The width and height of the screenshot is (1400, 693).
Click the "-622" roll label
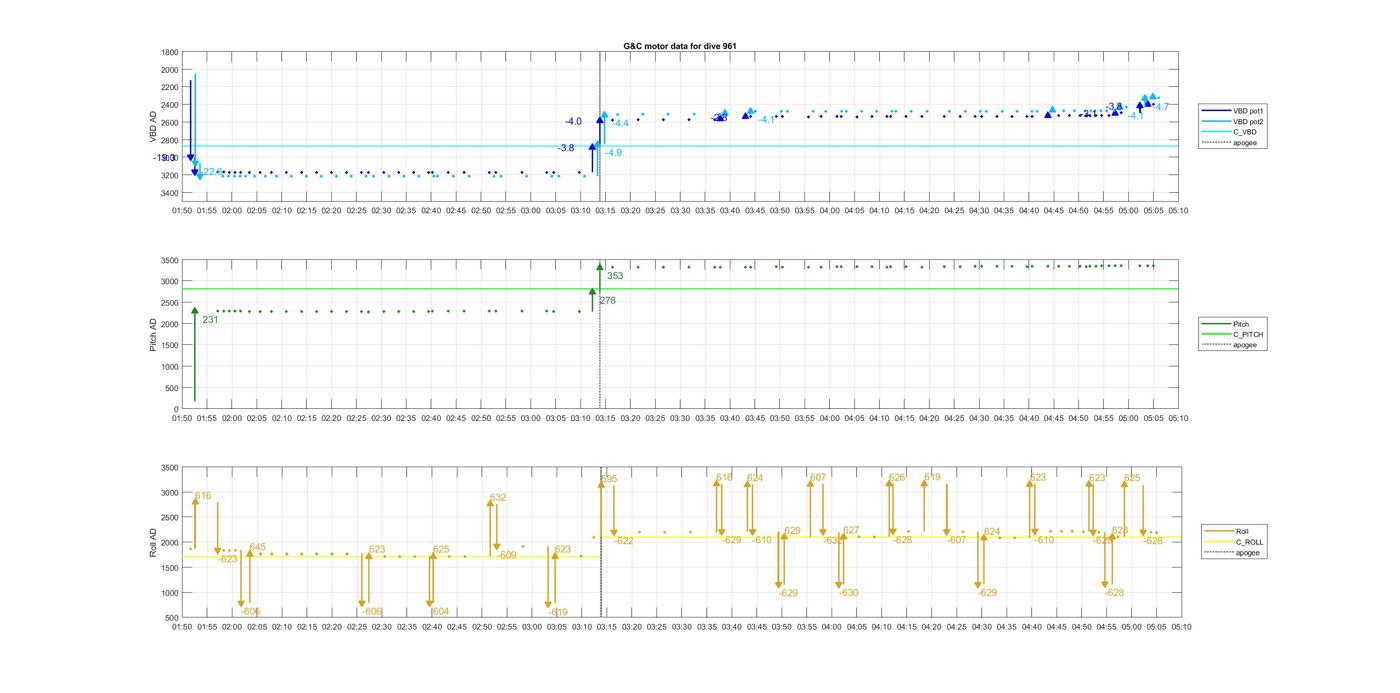(x=624, y=541)
